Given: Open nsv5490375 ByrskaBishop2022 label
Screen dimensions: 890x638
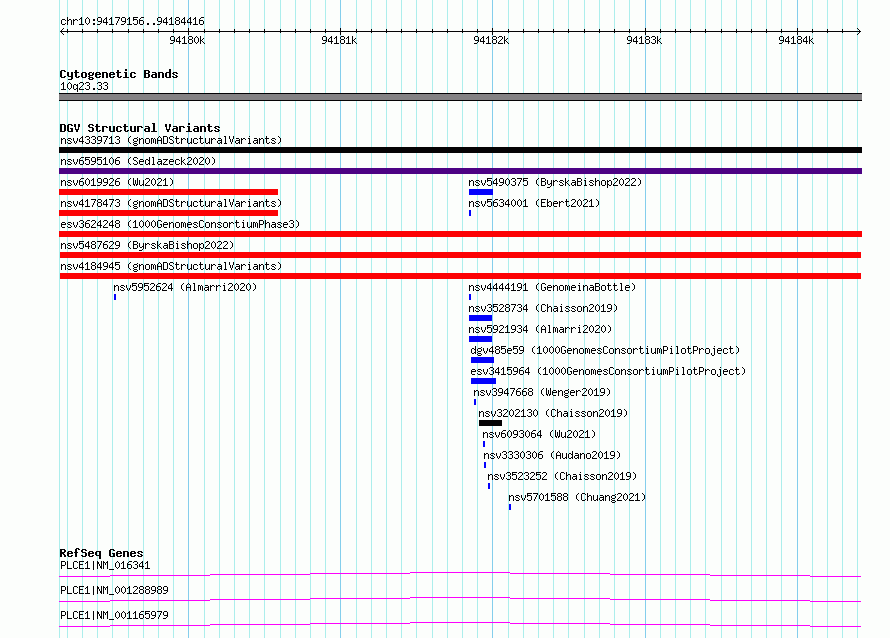Looking at the screenshot, I should 555,182.
